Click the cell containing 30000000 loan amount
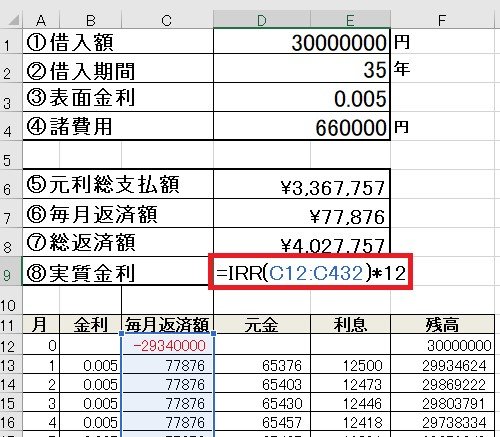 tap(302, 41)
